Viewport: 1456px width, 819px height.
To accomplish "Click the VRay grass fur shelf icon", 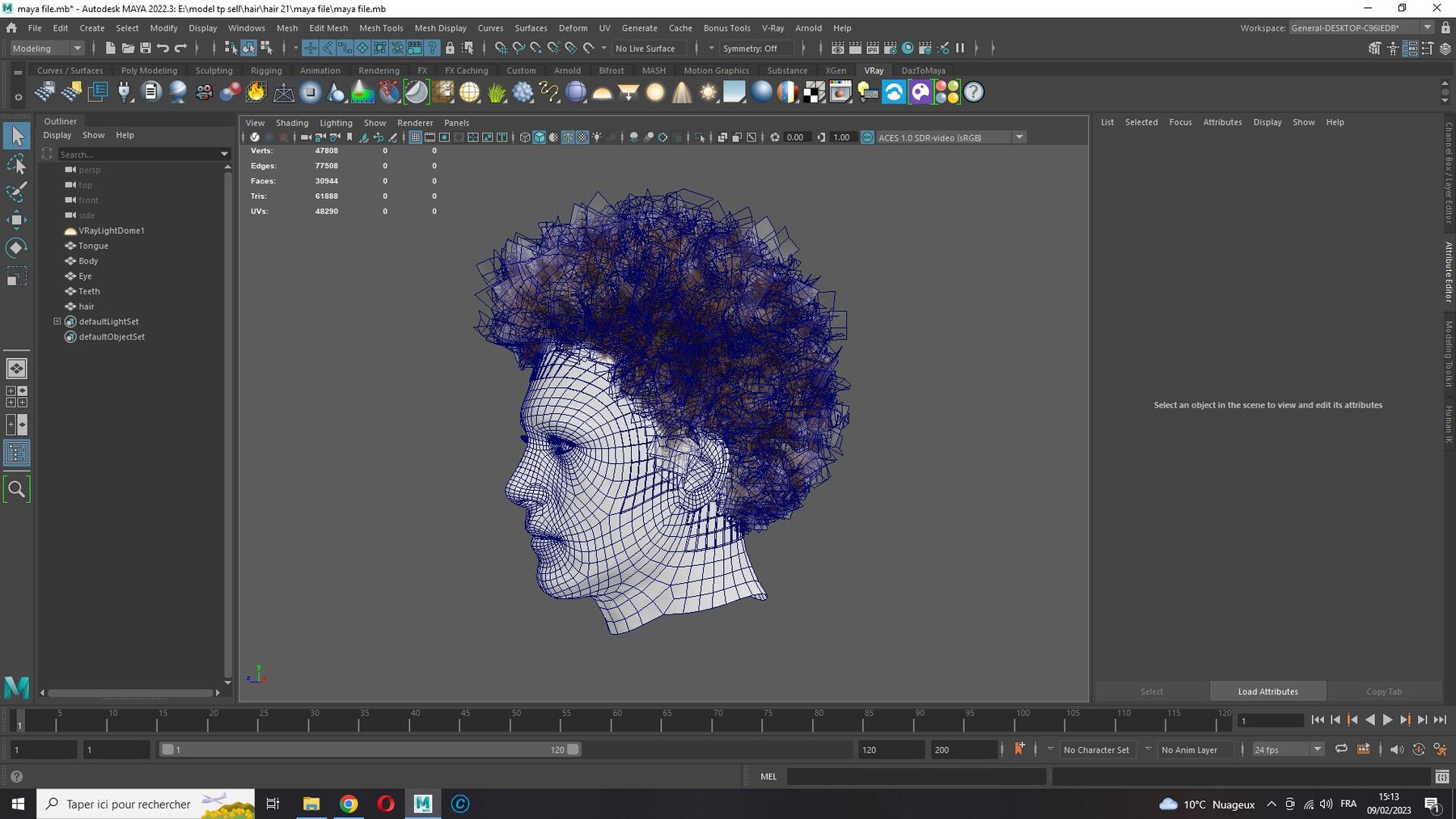I will pos(496,92).
